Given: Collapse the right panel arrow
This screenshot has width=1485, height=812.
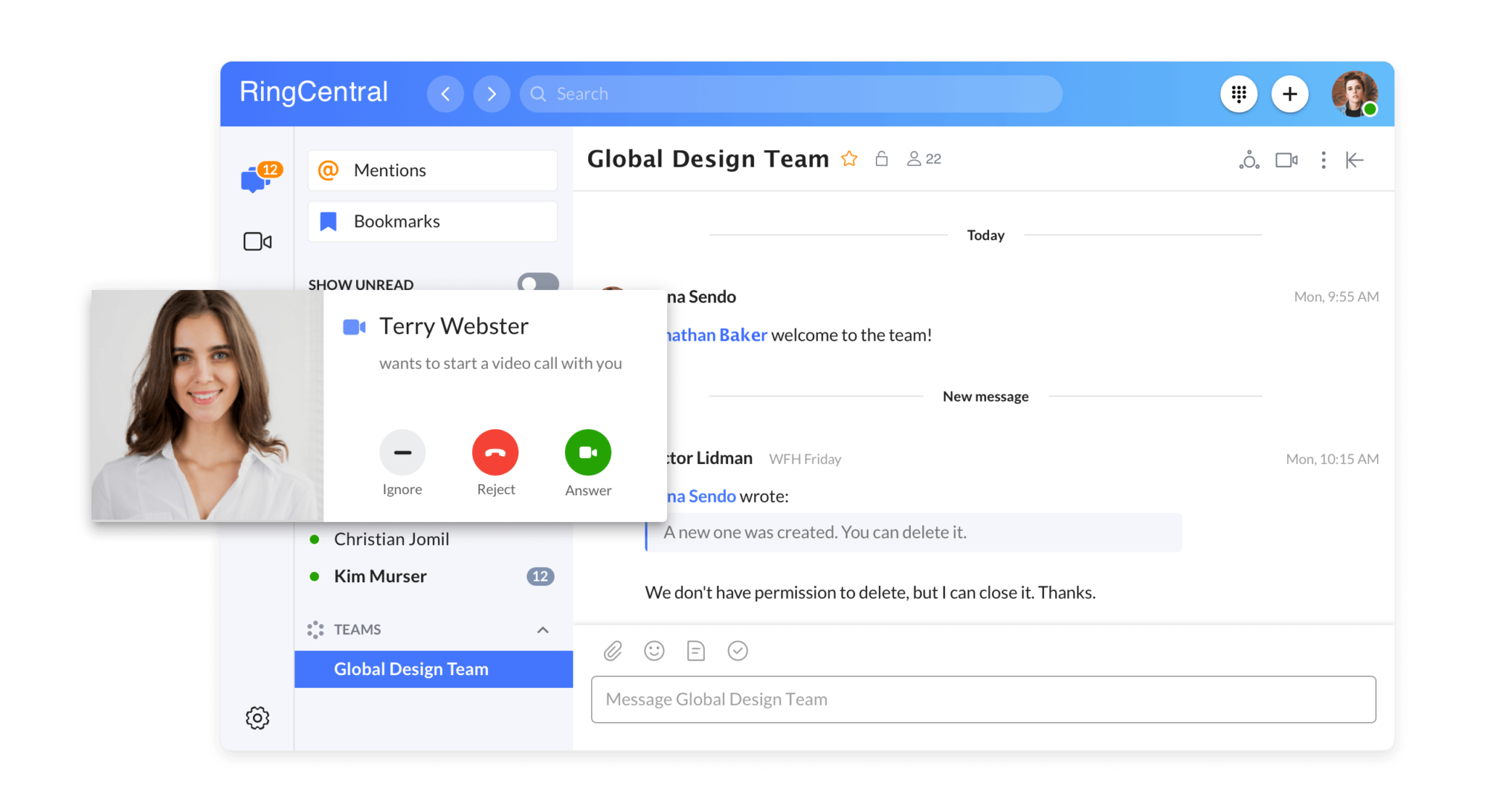Looking at the screenshot, I should click(1354, 159).
